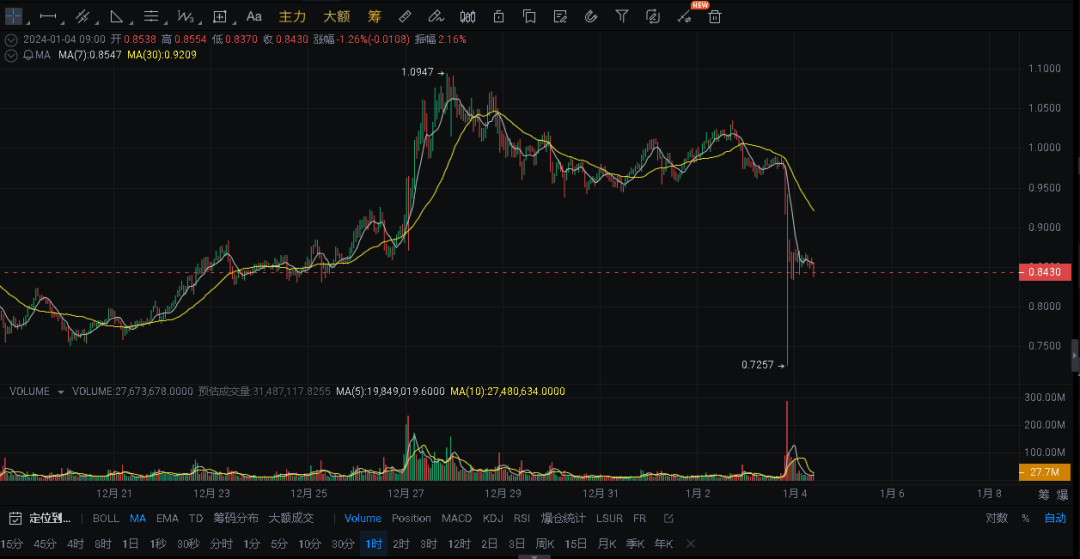Viewport: 1080px width, 559px height.
Task: Click the copy drawings icon
Action: pyautogui.click(x=529, y=16)
